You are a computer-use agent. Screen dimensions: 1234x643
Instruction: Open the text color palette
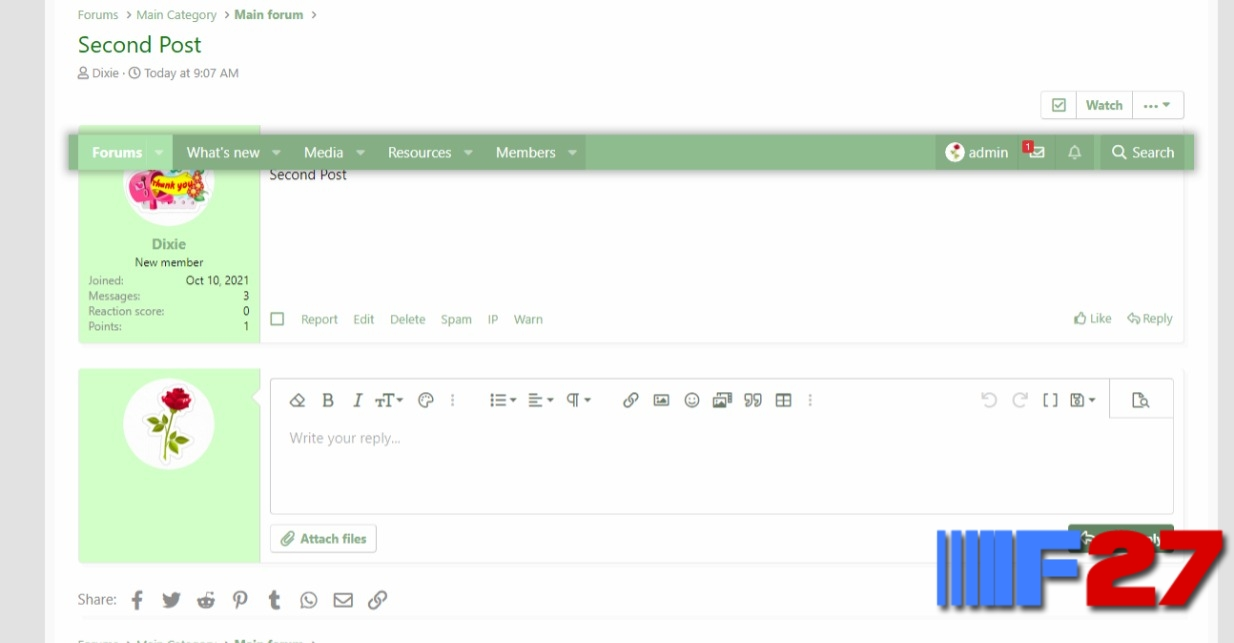pos(425,400)
